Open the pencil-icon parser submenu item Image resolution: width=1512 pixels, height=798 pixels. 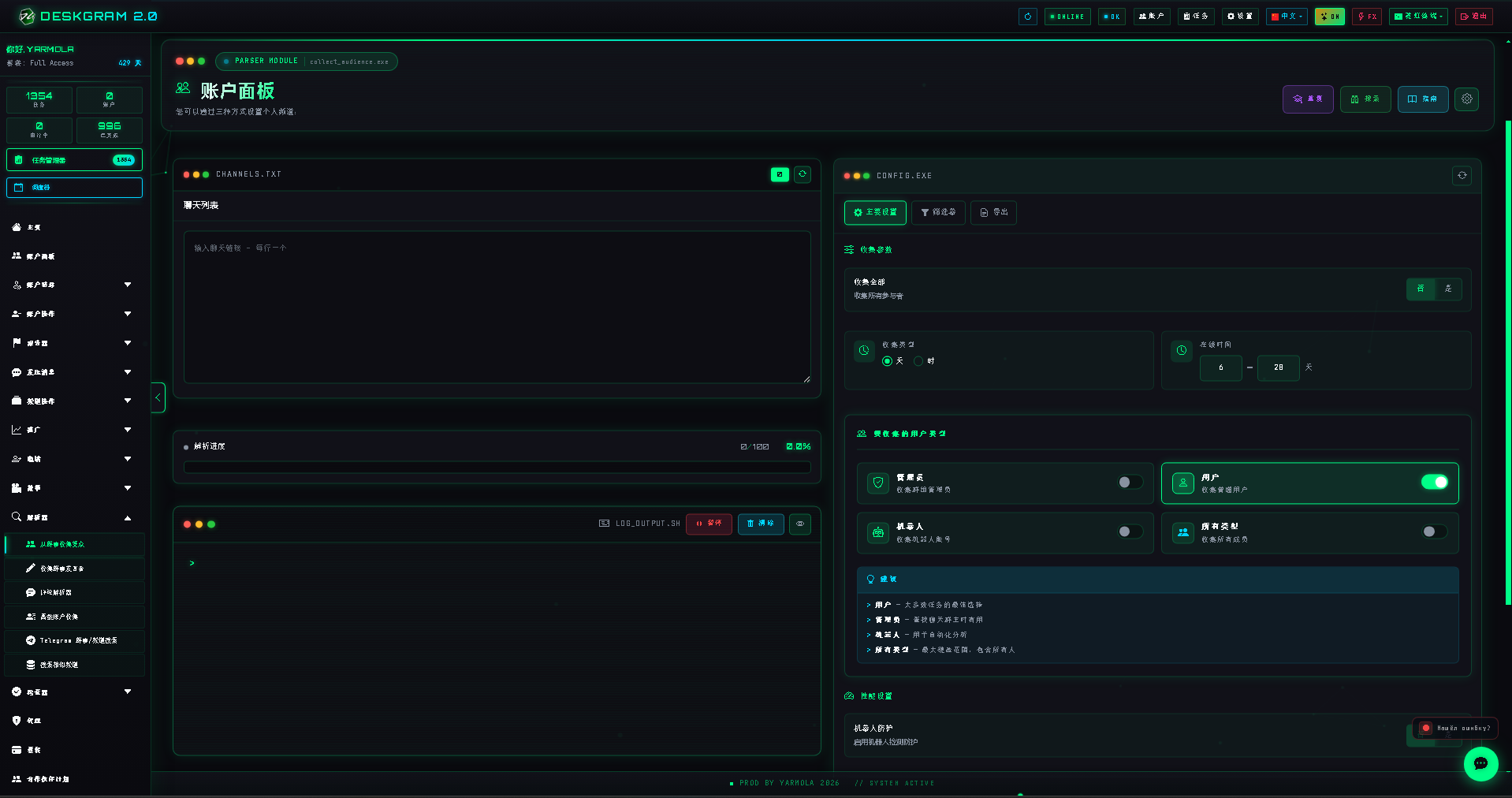pos(74,569)
